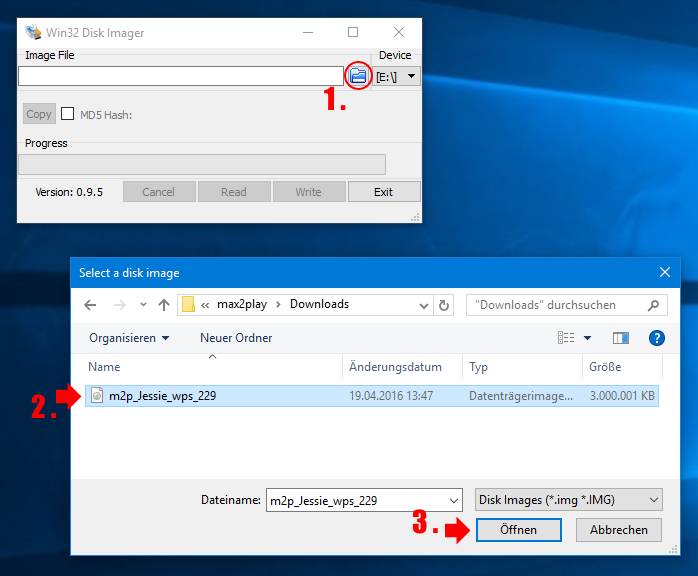Click the Exit button
The image size is (698, 576).
point(384,192)
